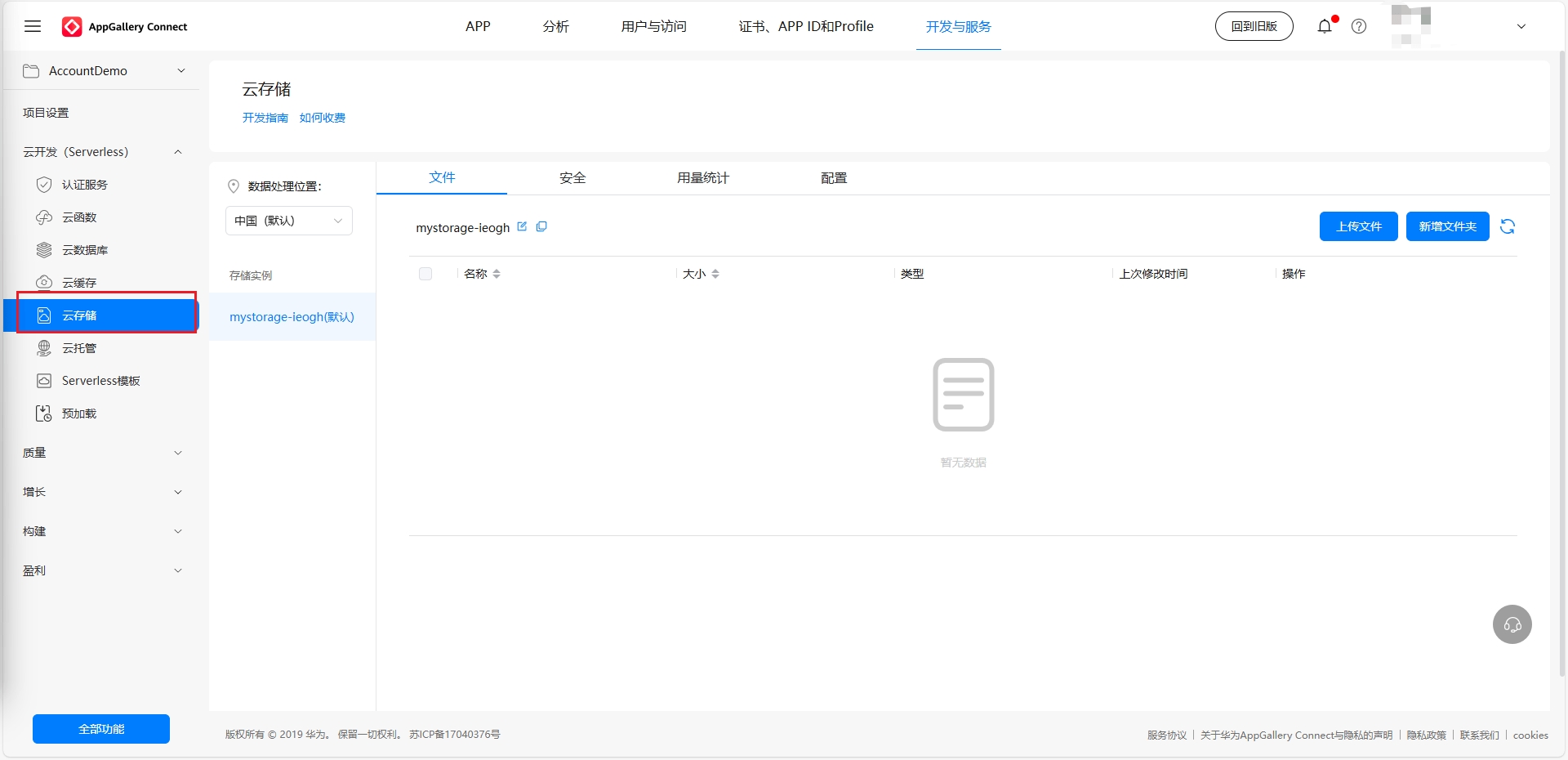Check the select-all files checkbox
This screenshot has height=760, width=1568.
(x=425, y=274)
